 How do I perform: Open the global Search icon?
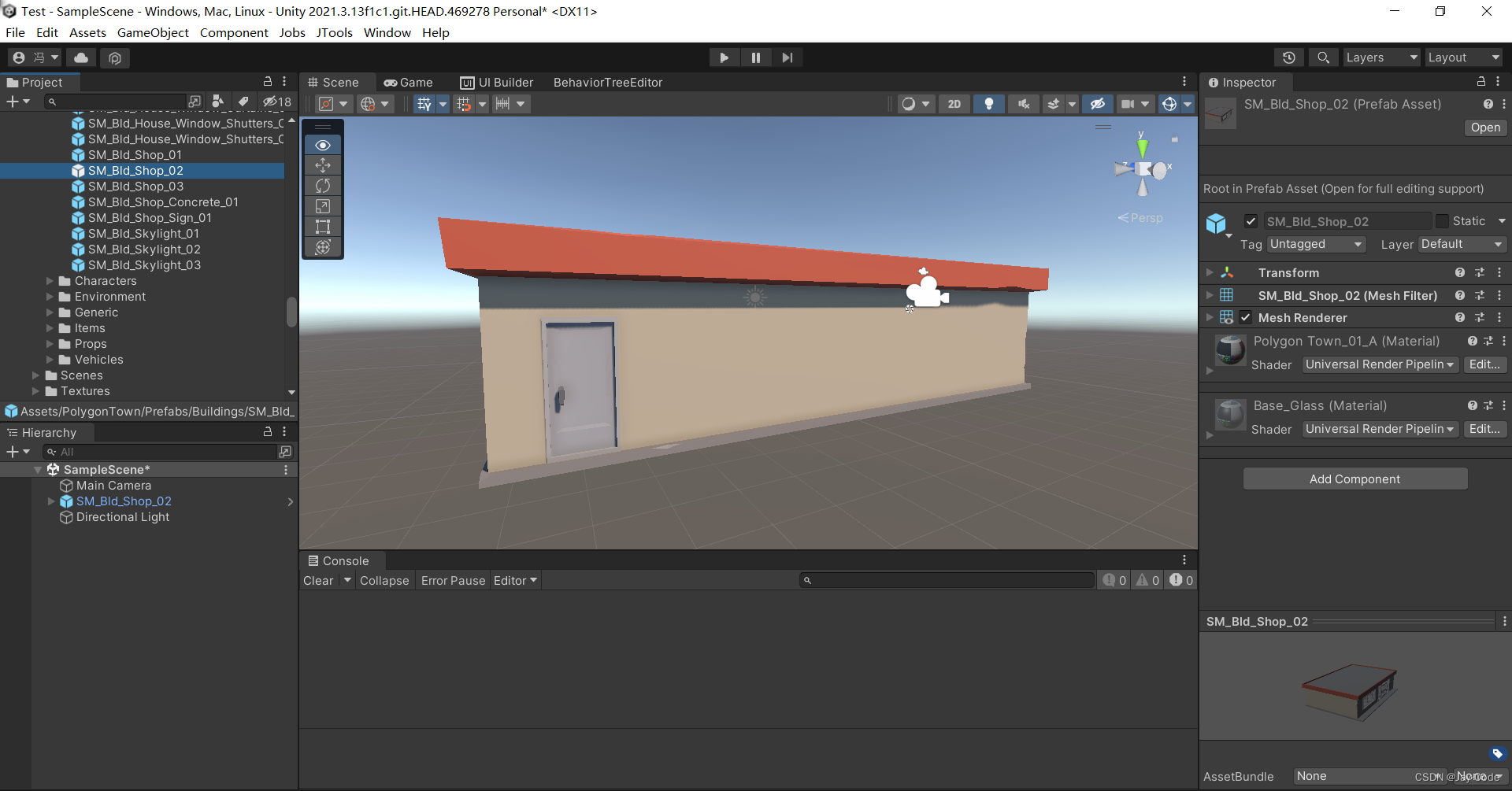[x=1324, y=57]
